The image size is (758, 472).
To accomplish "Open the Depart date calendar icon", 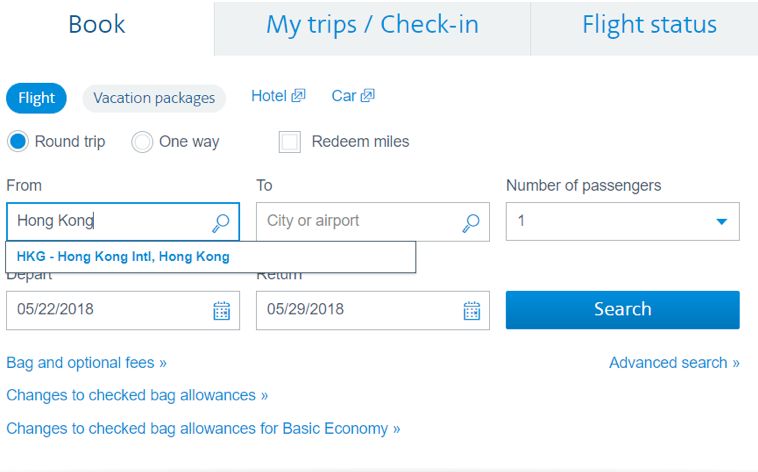I will click(x=222, y=310).
